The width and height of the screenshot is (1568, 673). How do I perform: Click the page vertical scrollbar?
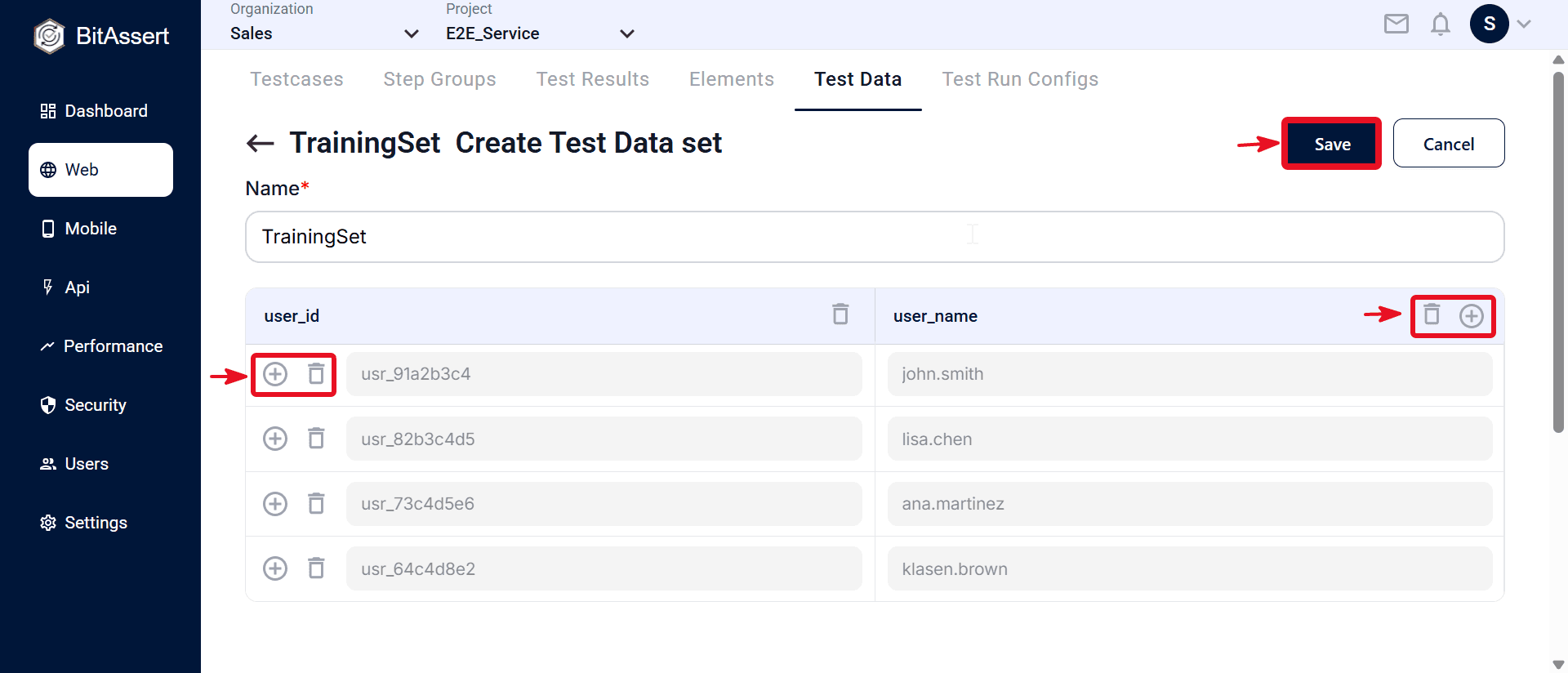pos(1558,252)
